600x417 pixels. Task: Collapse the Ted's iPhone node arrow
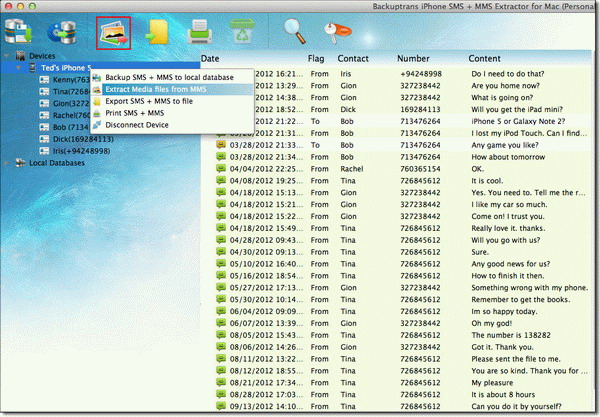[18, 68]
